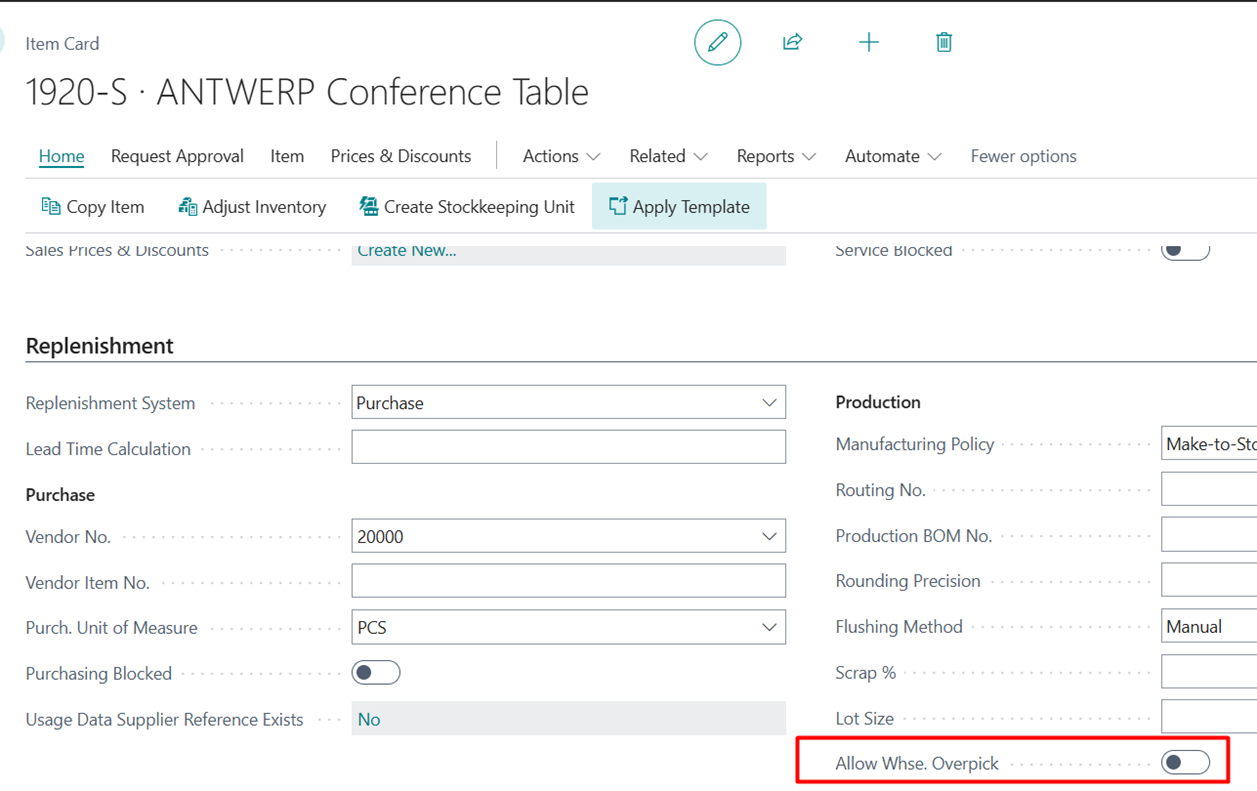Click Fewer options
The height and width of the screenshot is (791, 1257).
1023,156
